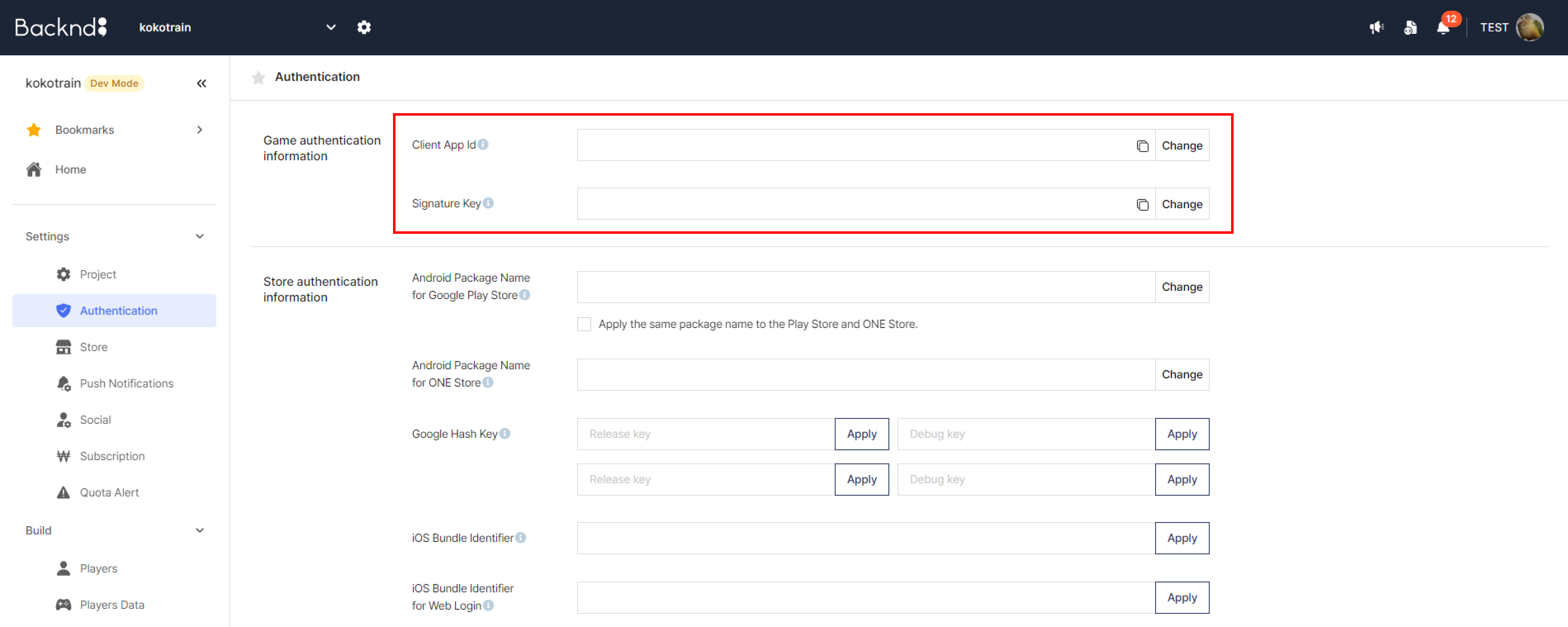Collapse the Build section
This screenshot has height=627, width=1568.
(200, 530)
